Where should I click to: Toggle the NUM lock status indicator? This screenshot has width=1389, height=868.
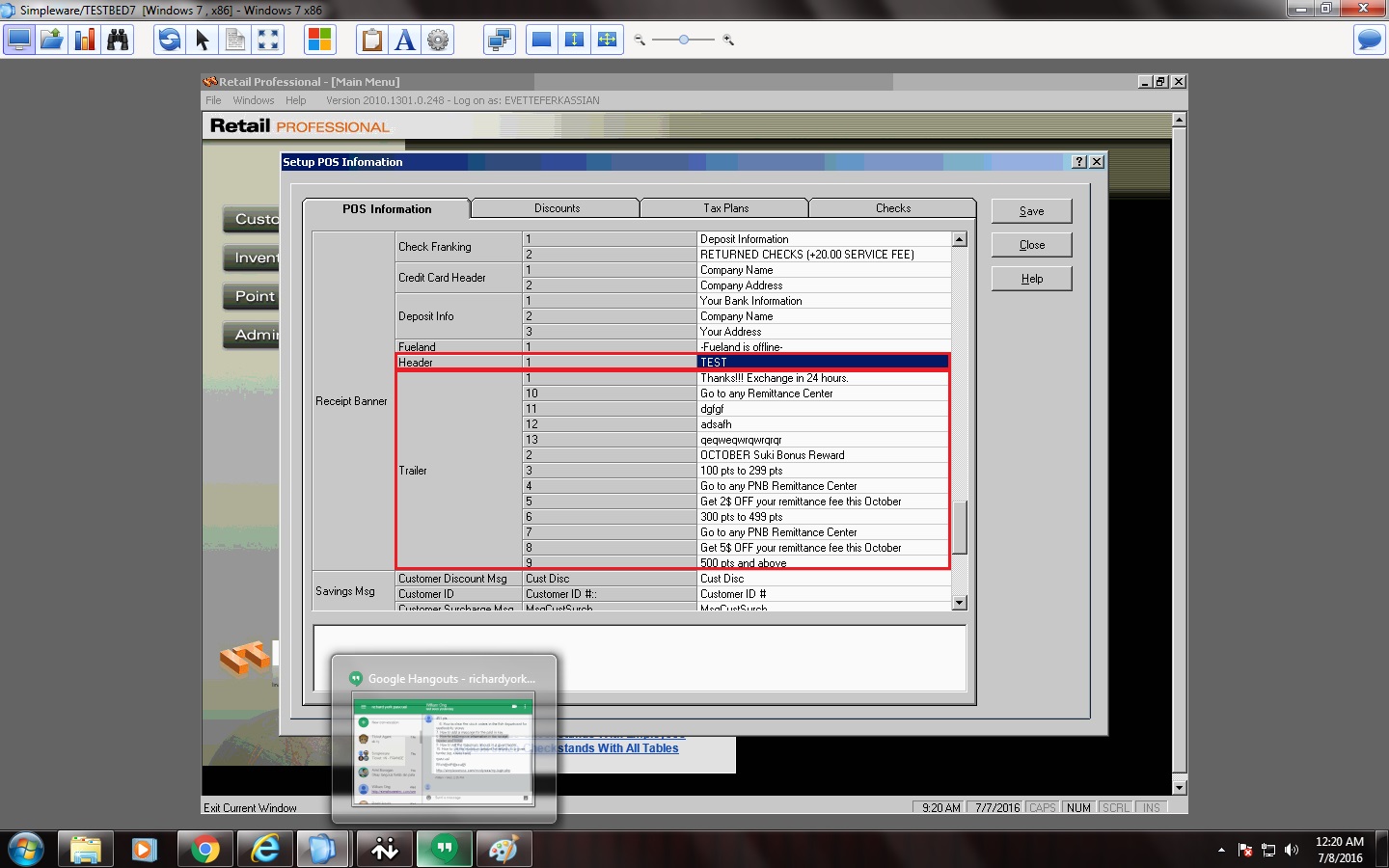tap(1078, 807)
